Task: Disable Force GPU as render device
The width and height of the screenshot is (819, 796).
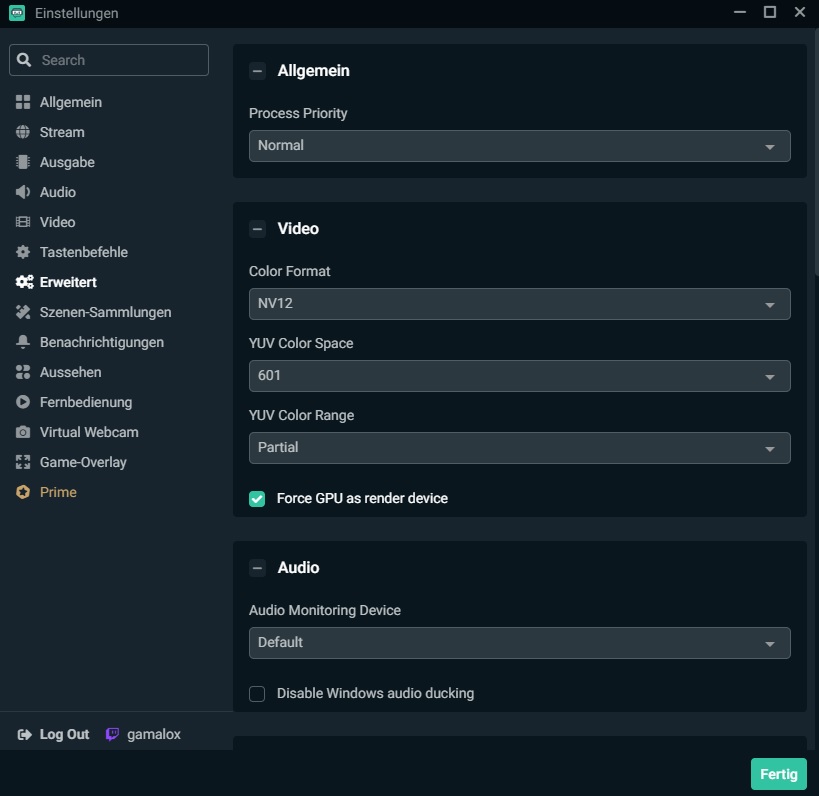Action: tap(257, 498)
